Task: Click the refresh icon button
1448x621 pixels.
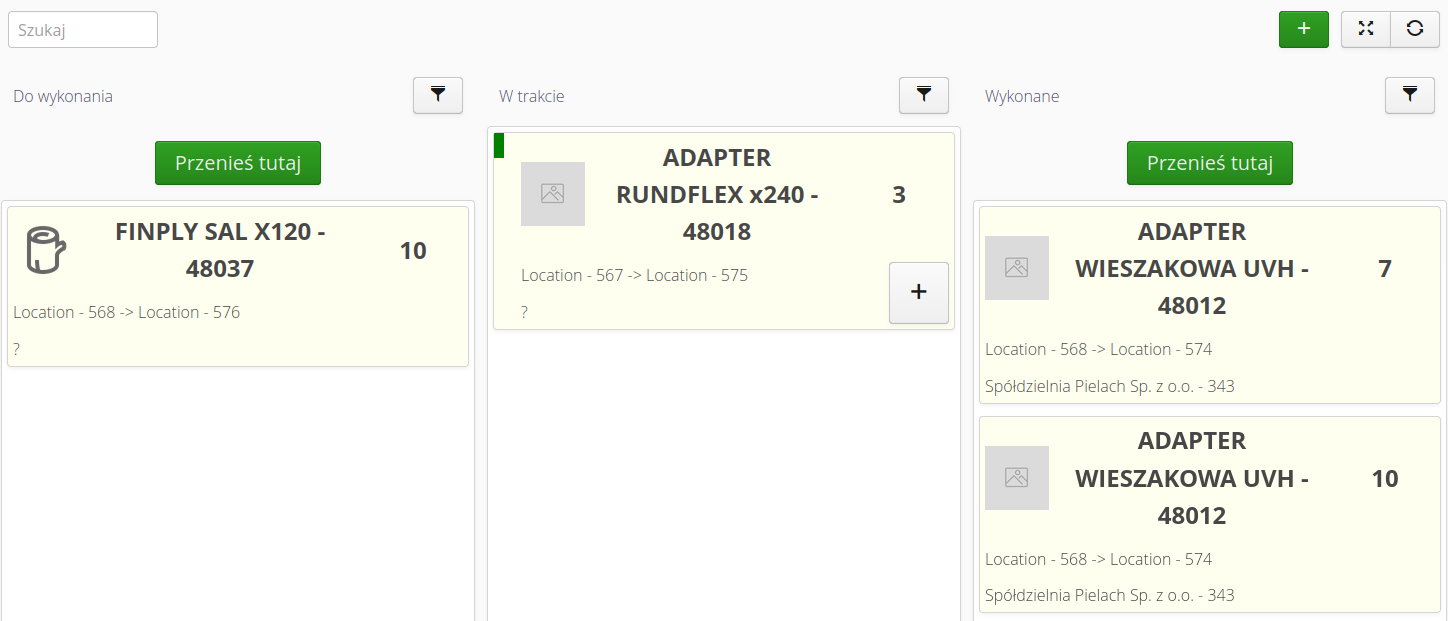Action: point(1414,29)
